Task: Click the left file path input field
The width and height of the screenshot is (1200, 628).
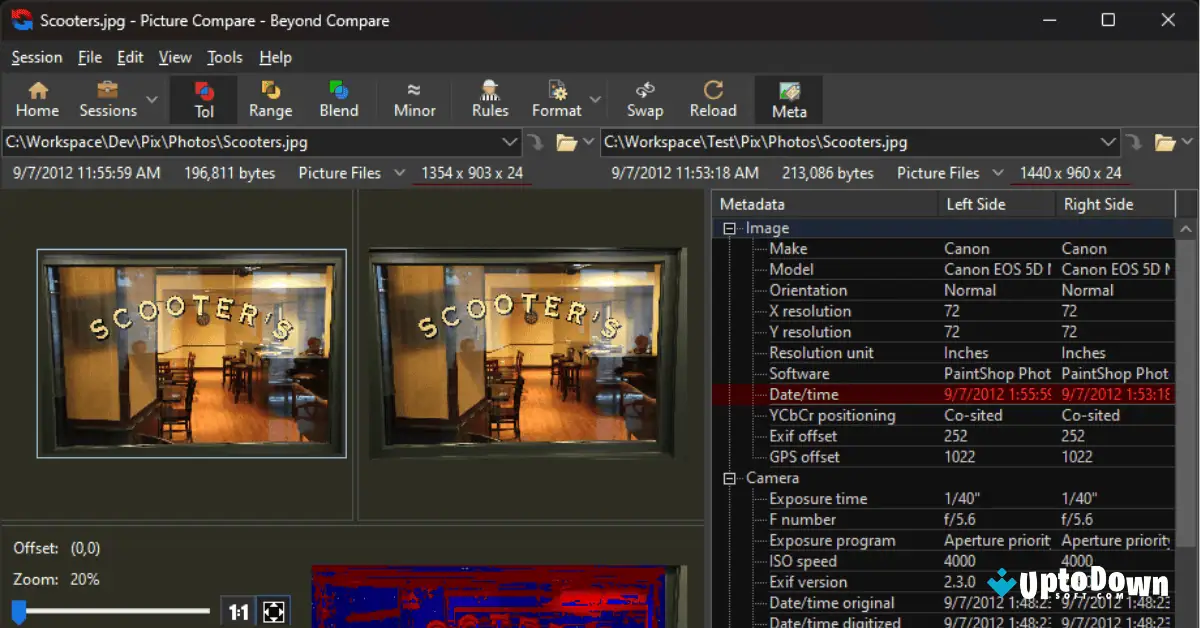Action: click(x=250, y=141)
